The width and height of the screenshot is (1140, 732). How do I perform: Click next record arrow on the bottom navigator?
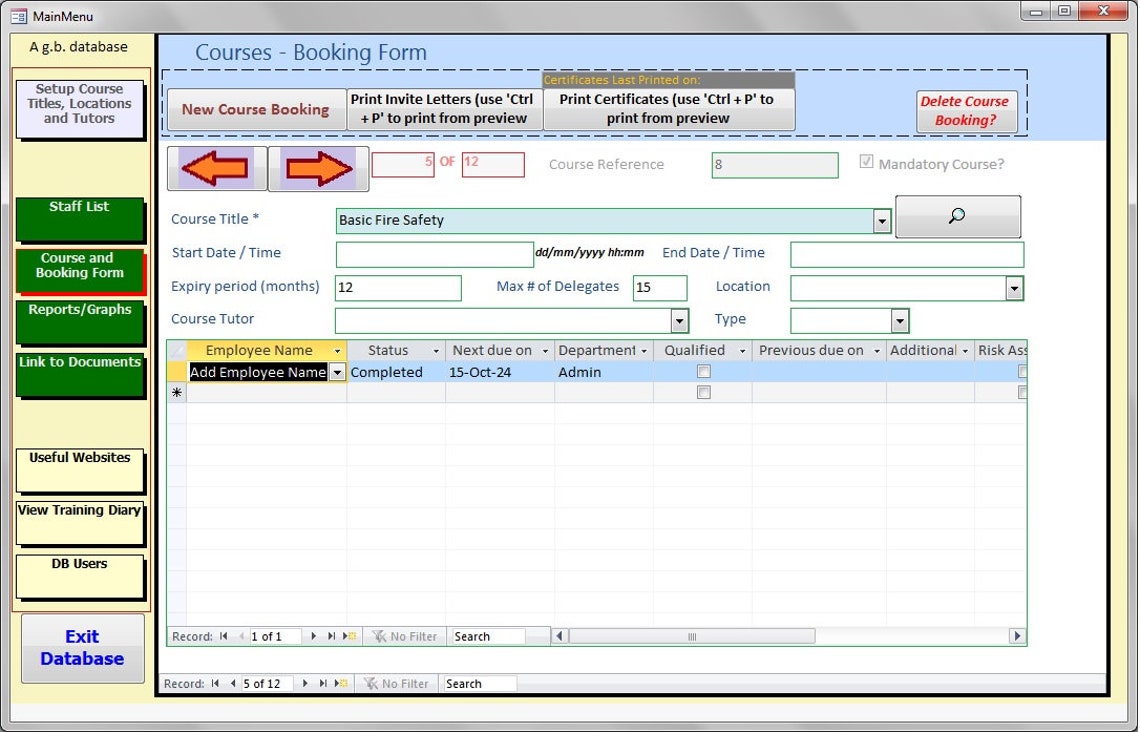[304, 684]
